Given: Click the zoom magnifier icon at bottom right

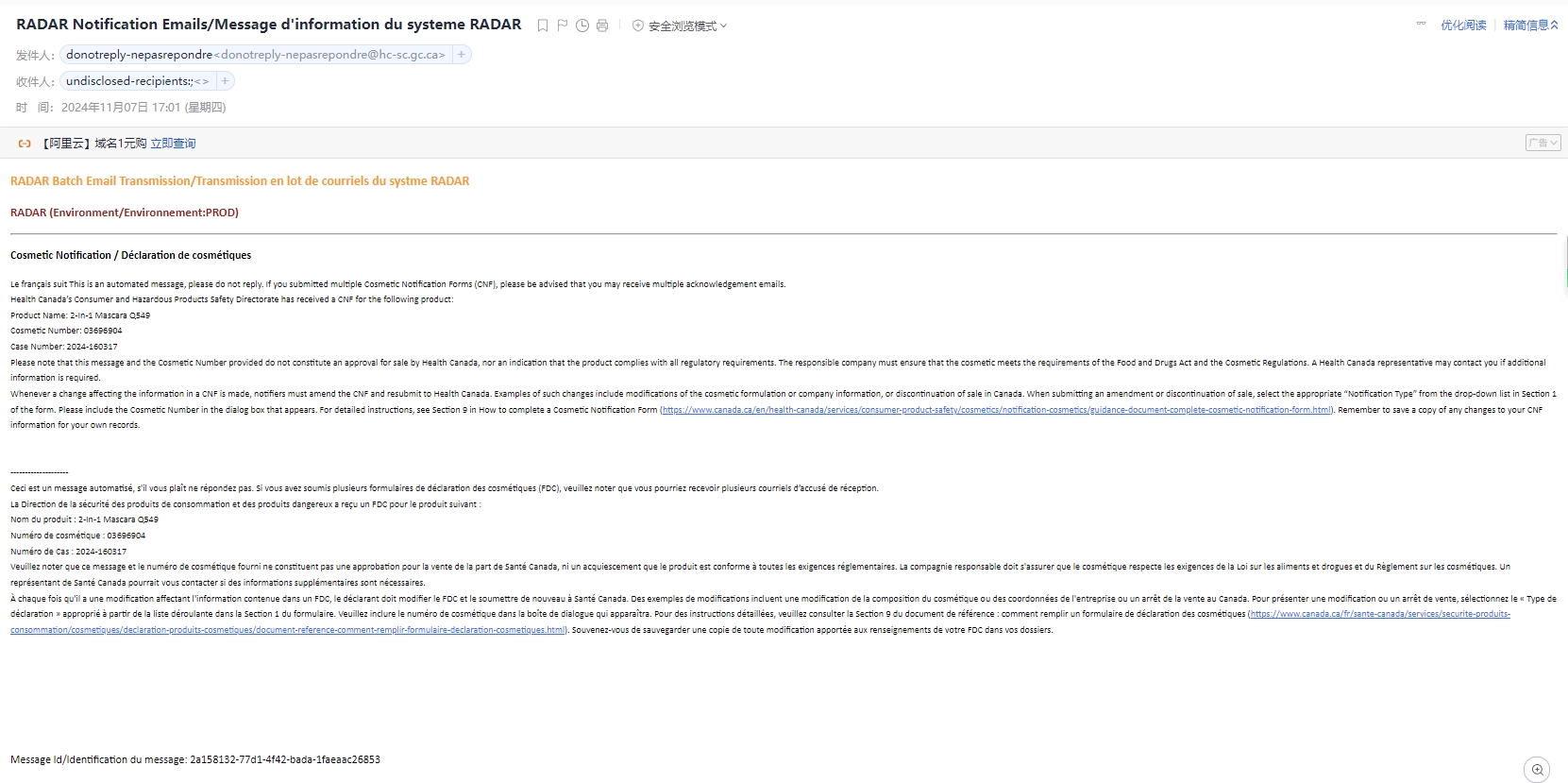Looking at the screenshot, I should coord(1538,770).
